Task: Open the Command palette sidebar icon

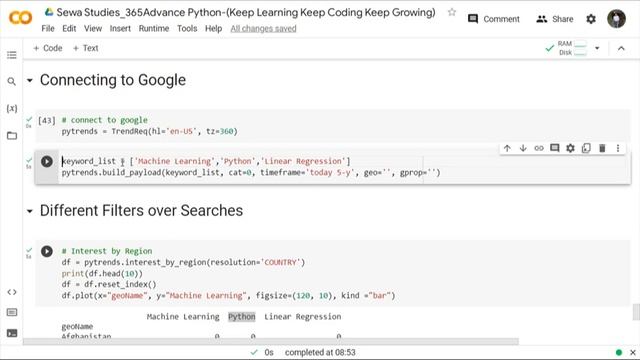Action: tap(12, 313)
